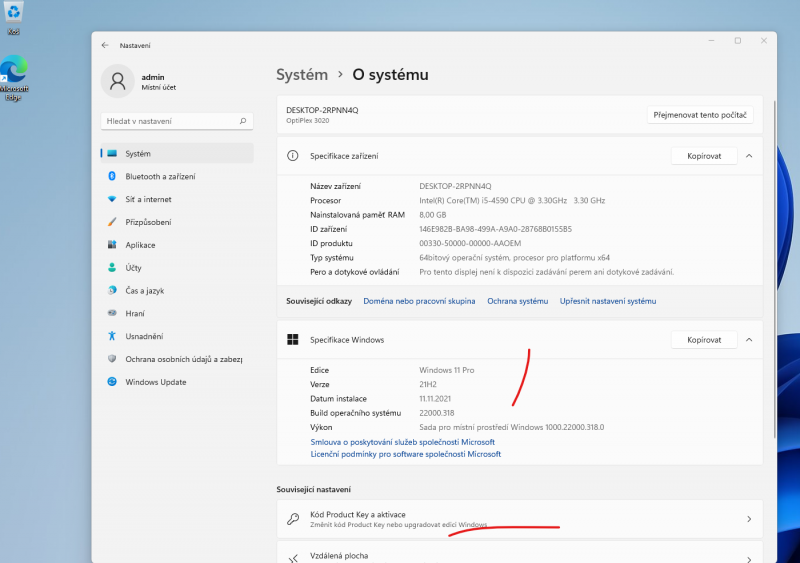
Task: Go back using the arrow in Nastavení
Action: pyautogui.click(x=105, y=45)
